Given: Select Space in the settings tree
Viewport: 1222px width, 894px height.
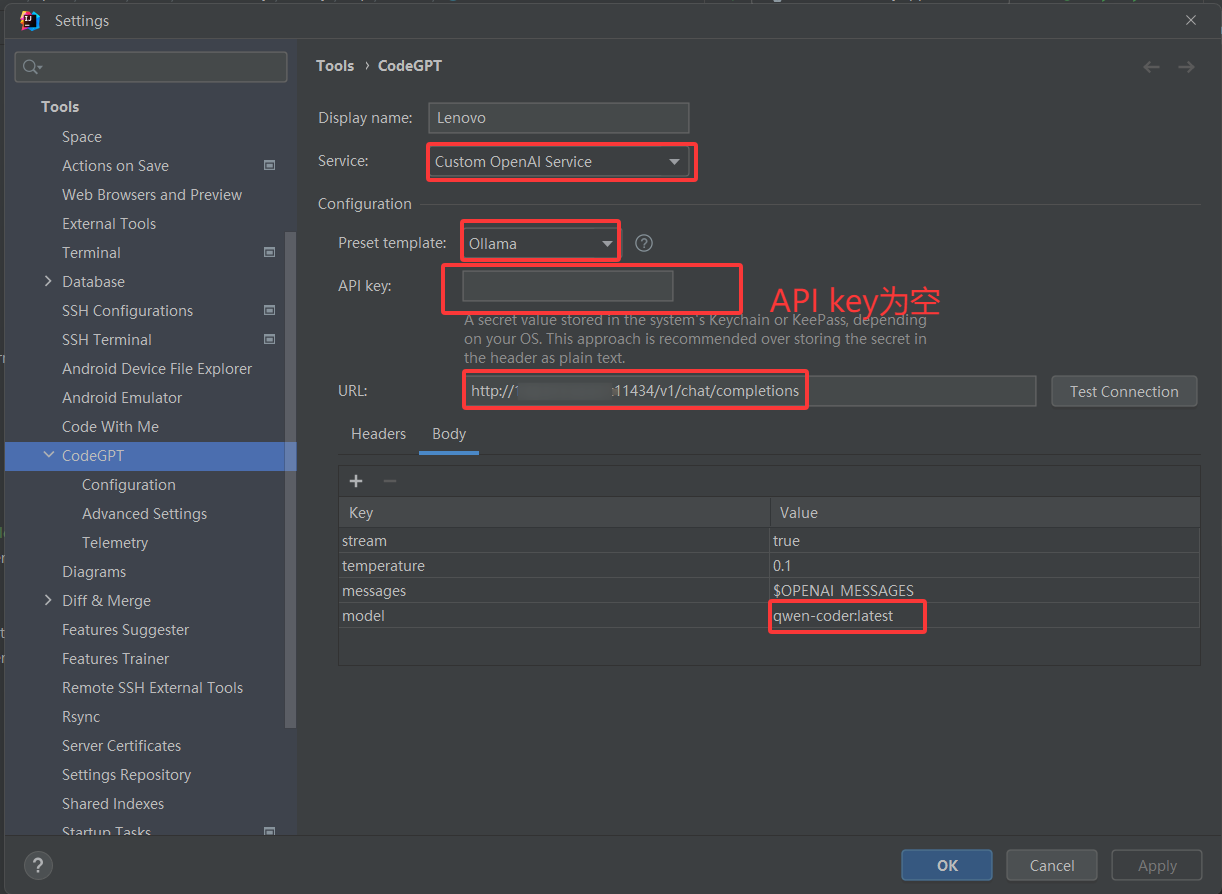Looking at the screenshot, I should point(82,136).
